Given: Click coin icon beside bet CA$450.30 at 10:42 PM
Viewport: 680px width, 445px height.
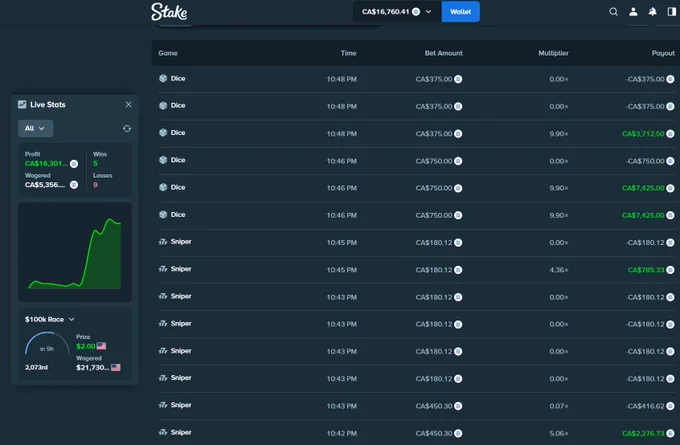Looking at the screenshot, I should point(458,433).
